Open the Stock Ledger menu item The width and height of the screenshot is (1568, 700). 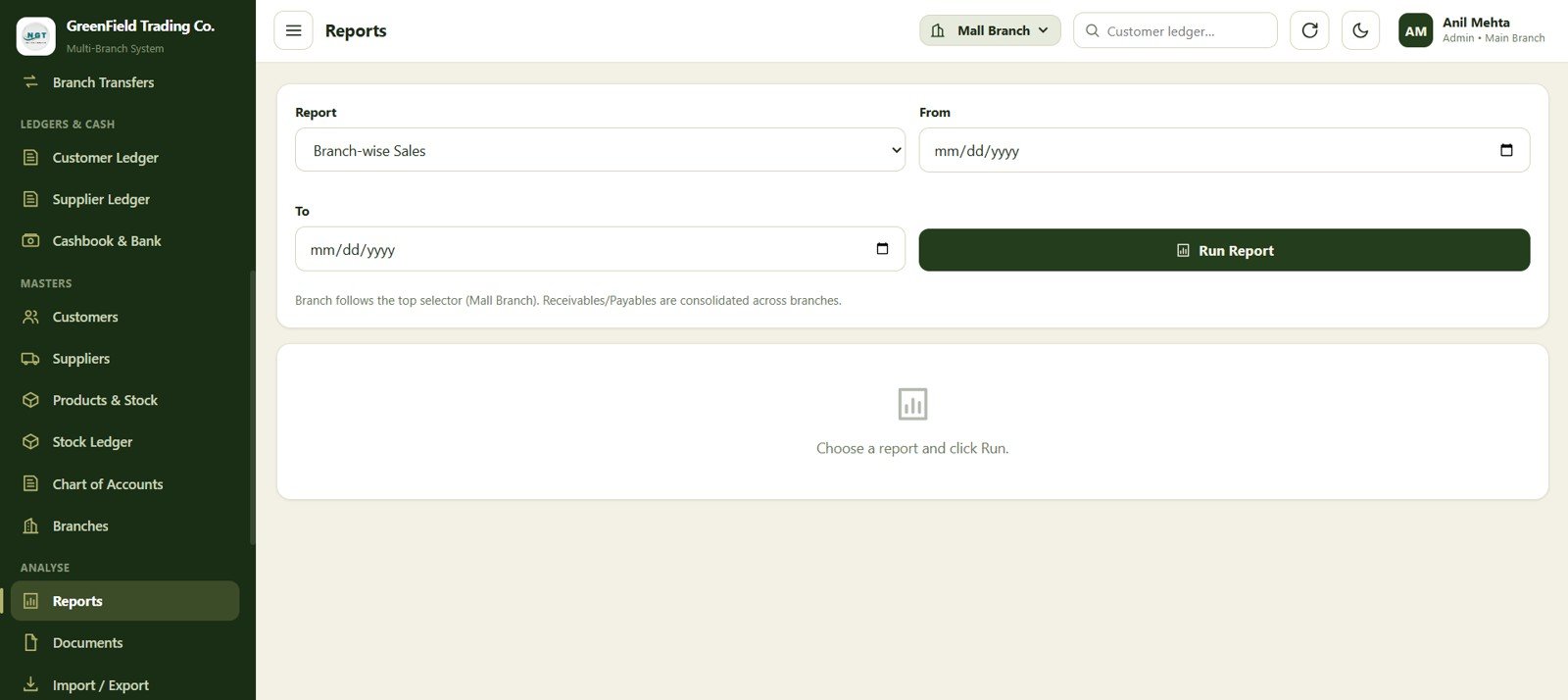click(125, 442)
